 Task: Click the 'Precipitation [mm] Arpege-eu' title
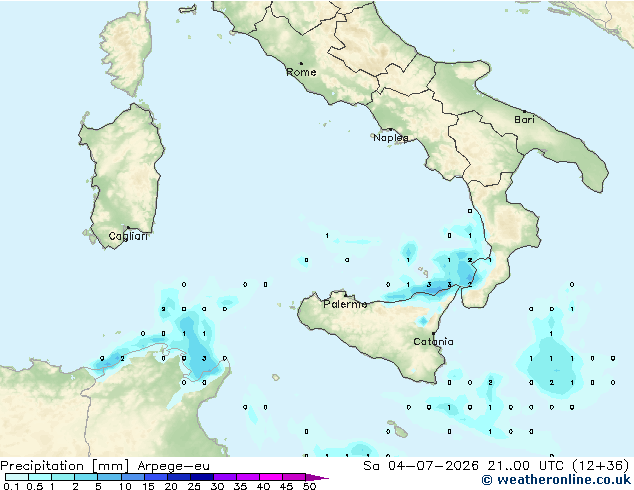pyautogui.click(x=105, y=466)
